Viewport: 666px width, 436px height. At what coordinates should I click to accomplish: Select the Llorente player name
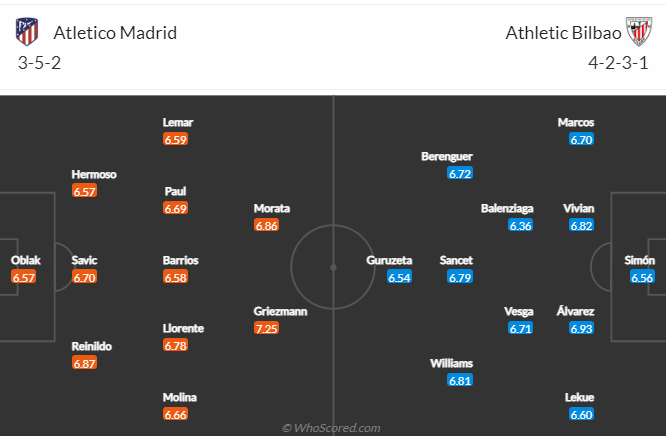(x=183, y=328)
